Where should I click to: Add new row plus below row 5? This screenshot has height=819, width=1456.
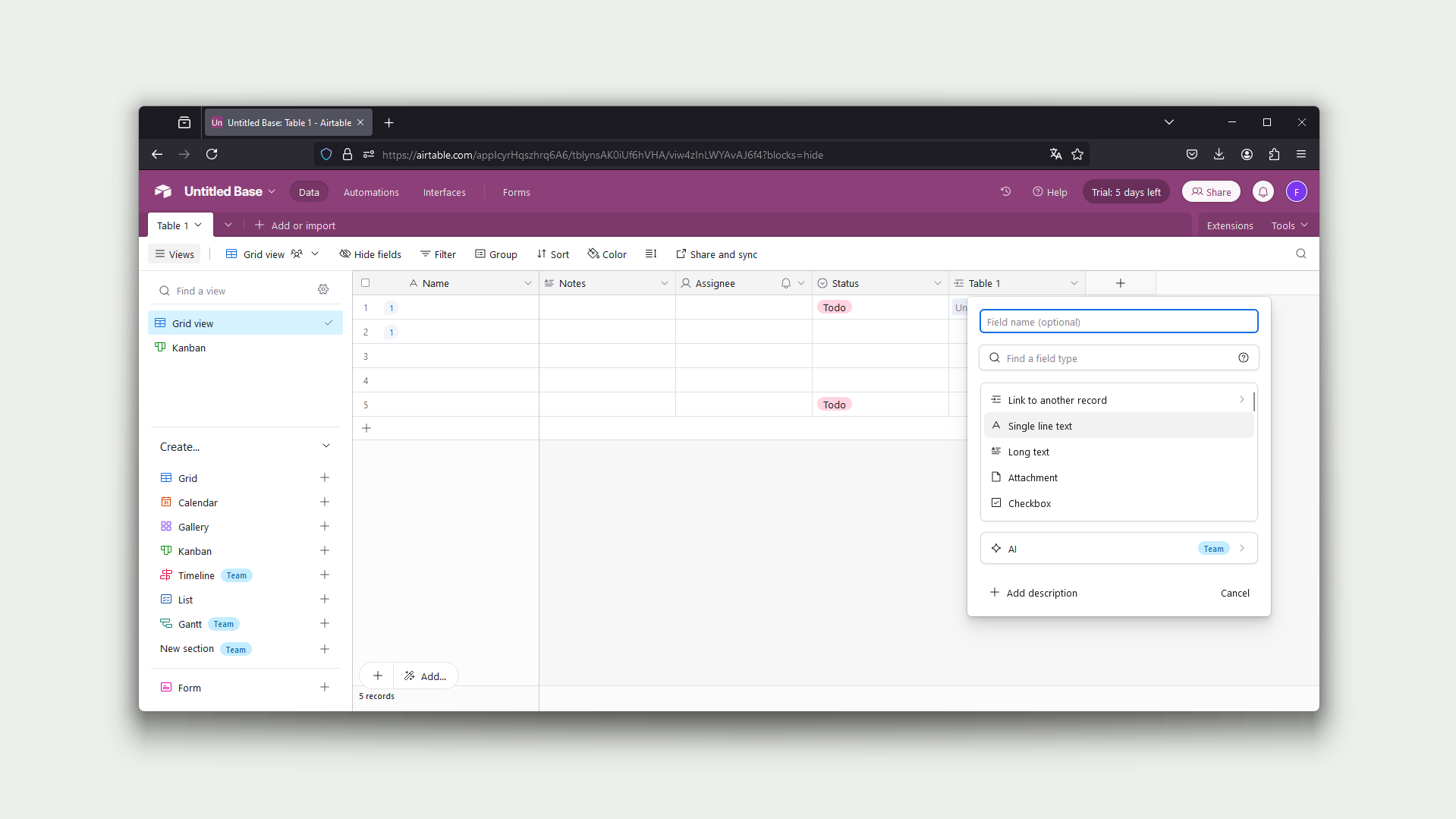(366, 428)
